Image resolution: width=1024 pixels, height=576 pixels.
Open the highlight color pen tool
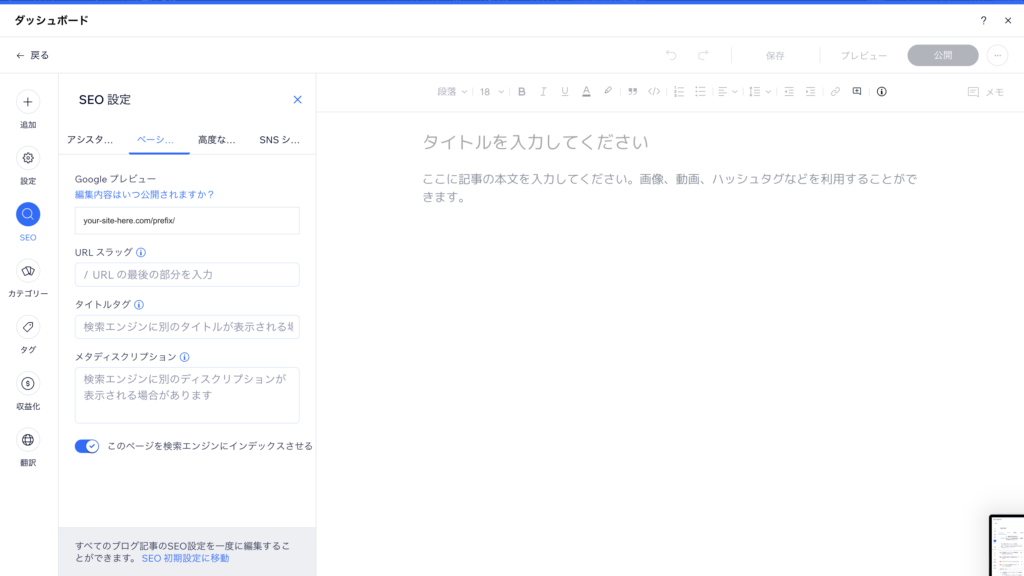[x=608, y=91]
